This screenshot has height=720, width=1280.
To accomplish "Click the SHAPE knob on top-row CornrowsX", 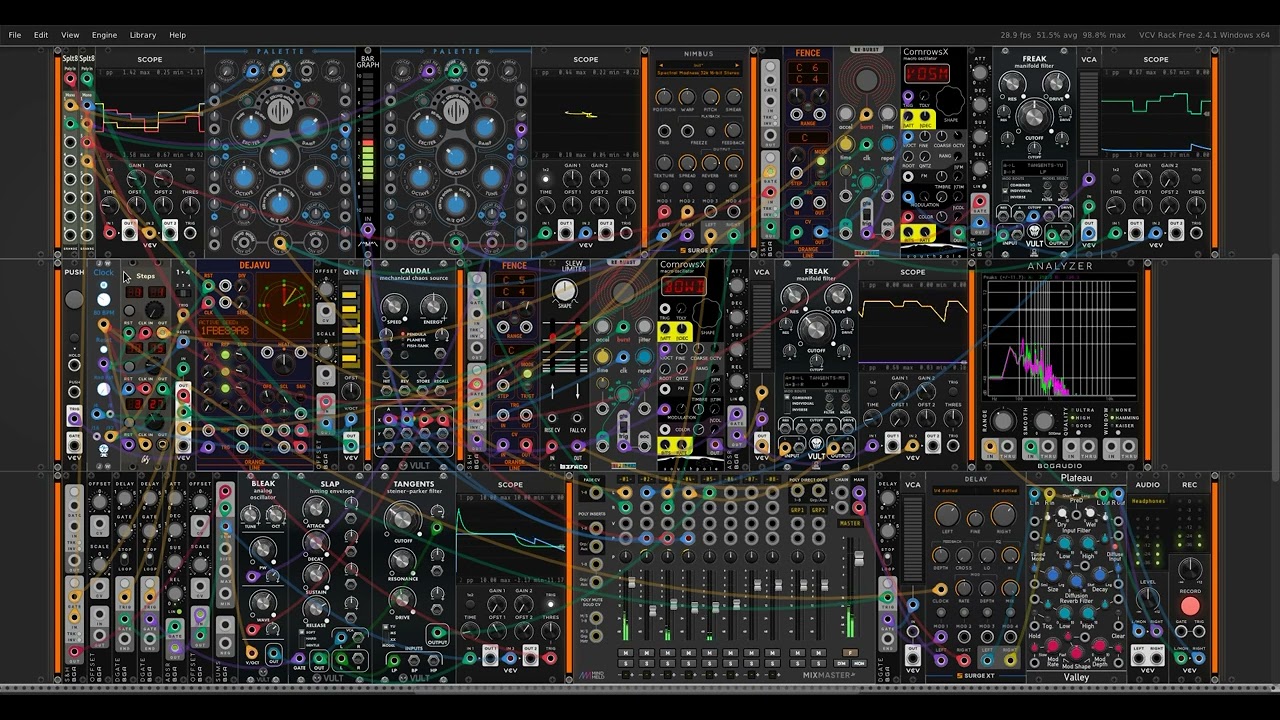I will point(948,100).
